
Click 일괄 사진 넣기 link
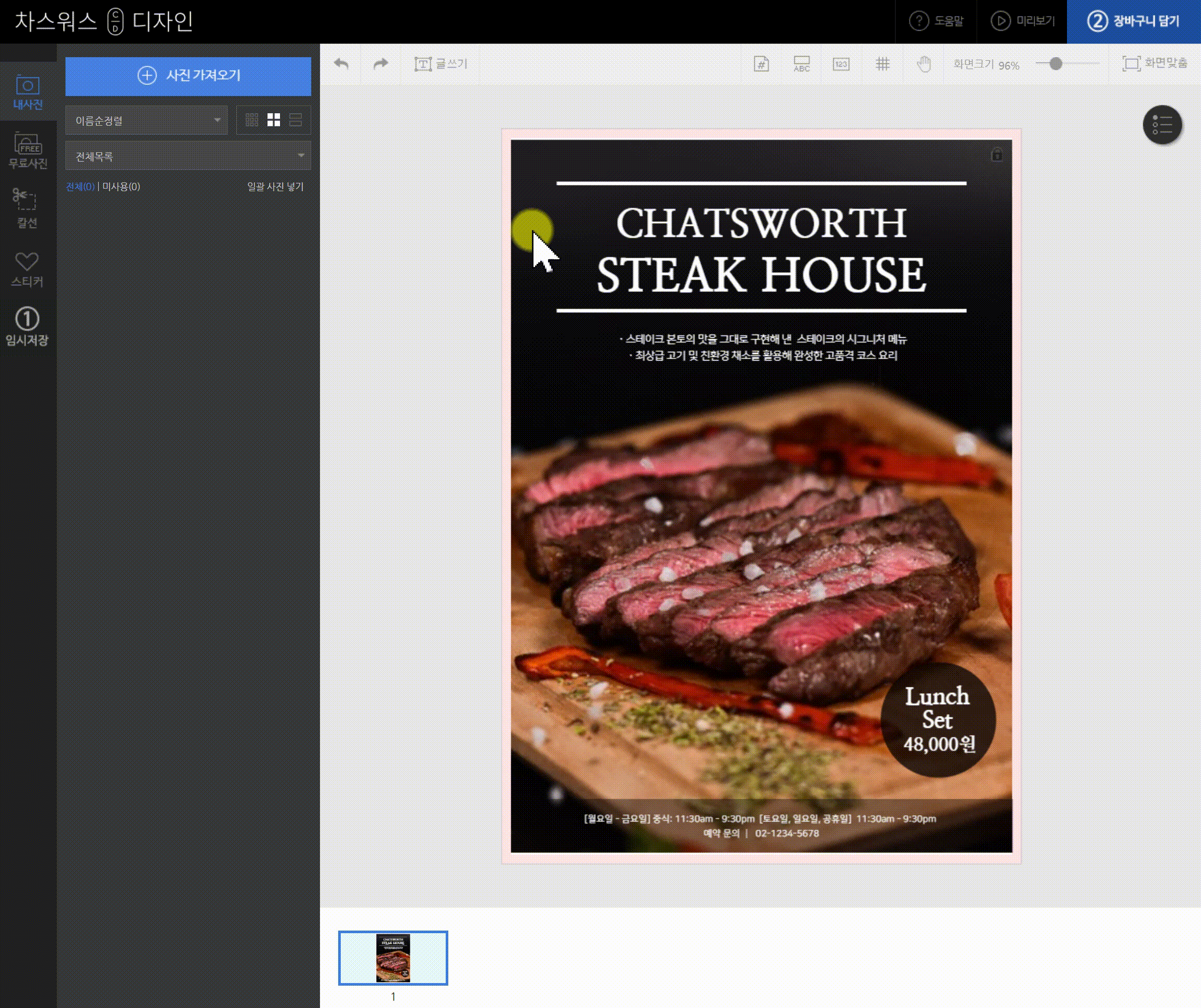275,187
